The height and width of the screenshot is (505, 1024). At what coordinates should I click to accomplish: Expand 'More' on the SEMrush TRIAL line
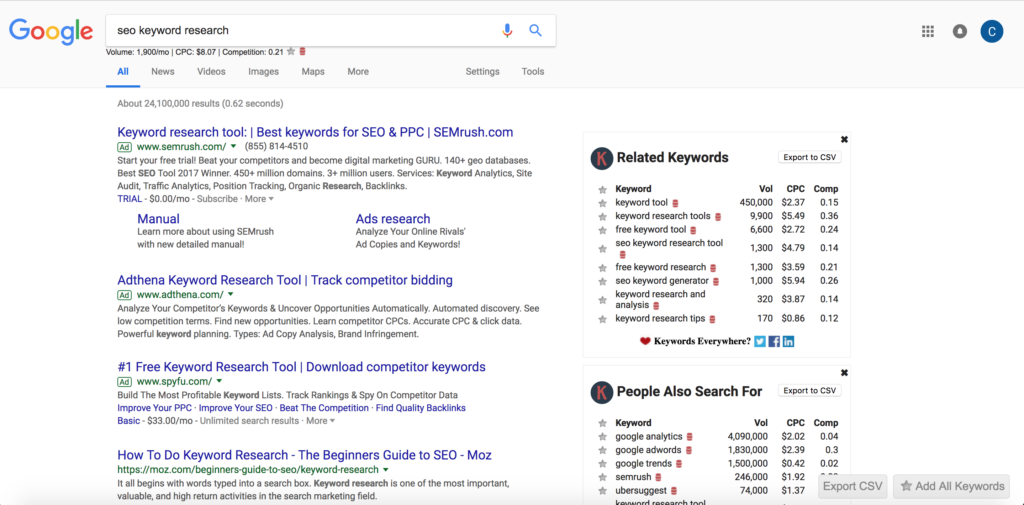[259, 199]
